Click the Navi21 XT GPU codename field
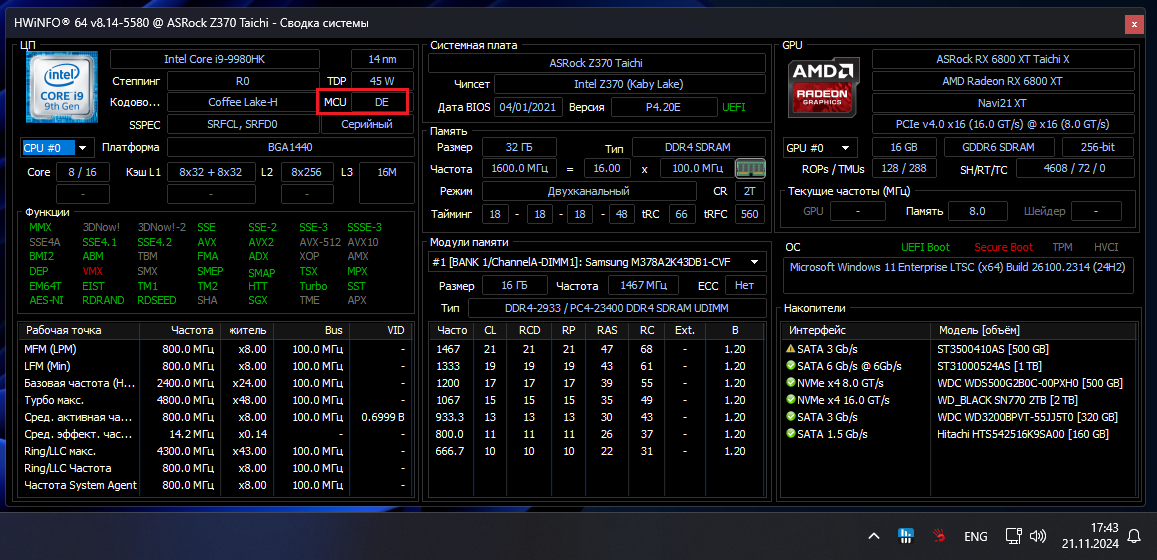The height and width of the screenshot is (560, 1157). click(1003, 102)
